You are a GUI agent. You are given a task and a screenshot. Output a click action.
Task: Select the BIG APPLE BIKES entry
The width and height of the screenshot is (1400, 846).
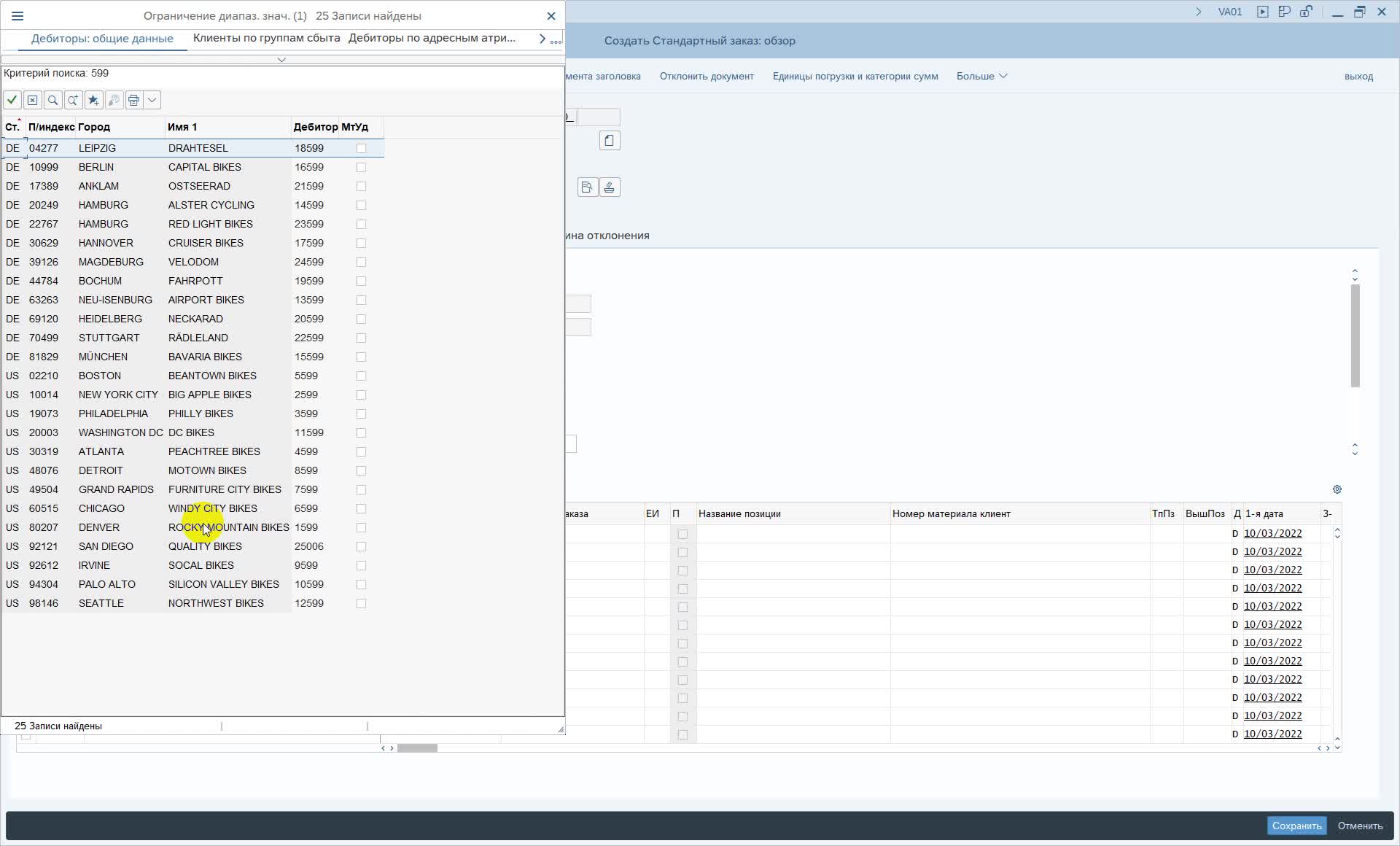pos(210,395)
